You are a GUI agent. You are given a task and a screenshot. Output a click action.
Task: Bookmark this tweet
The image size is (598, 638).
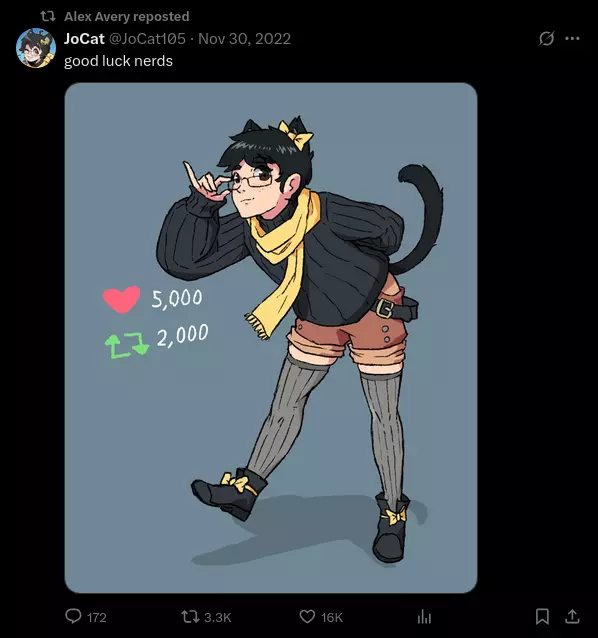[542, 616]
